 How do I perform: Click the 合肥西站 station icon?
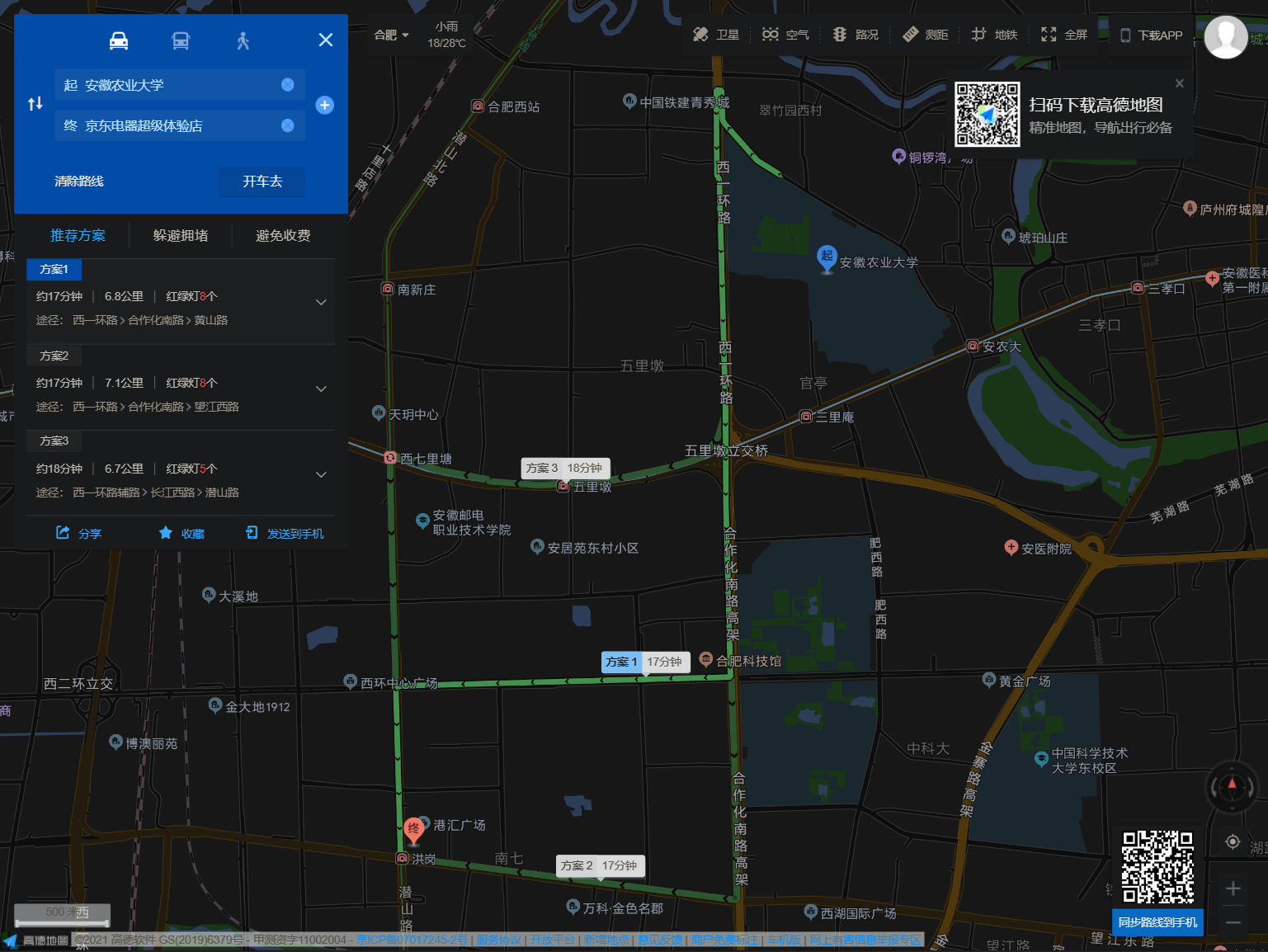[x=478, y=106]
